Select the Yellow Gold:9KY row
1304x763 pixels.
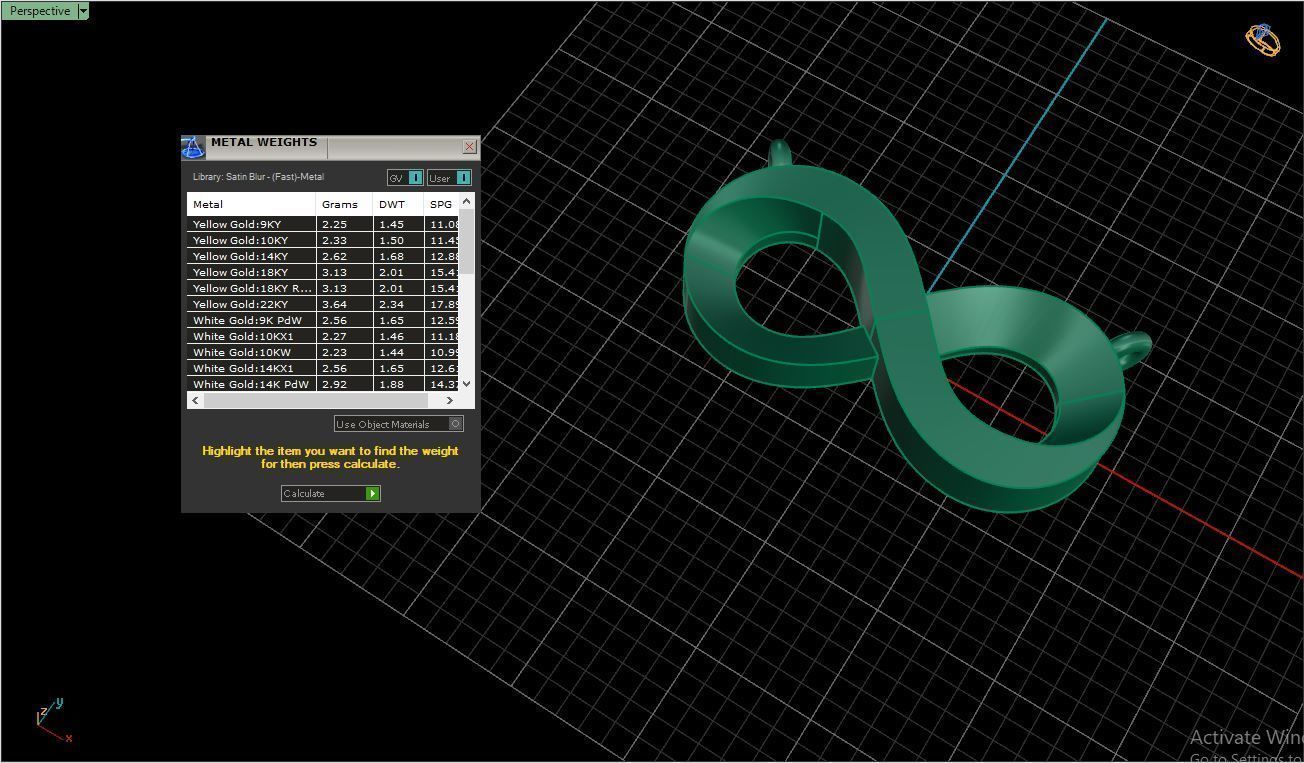pos(323,224)
